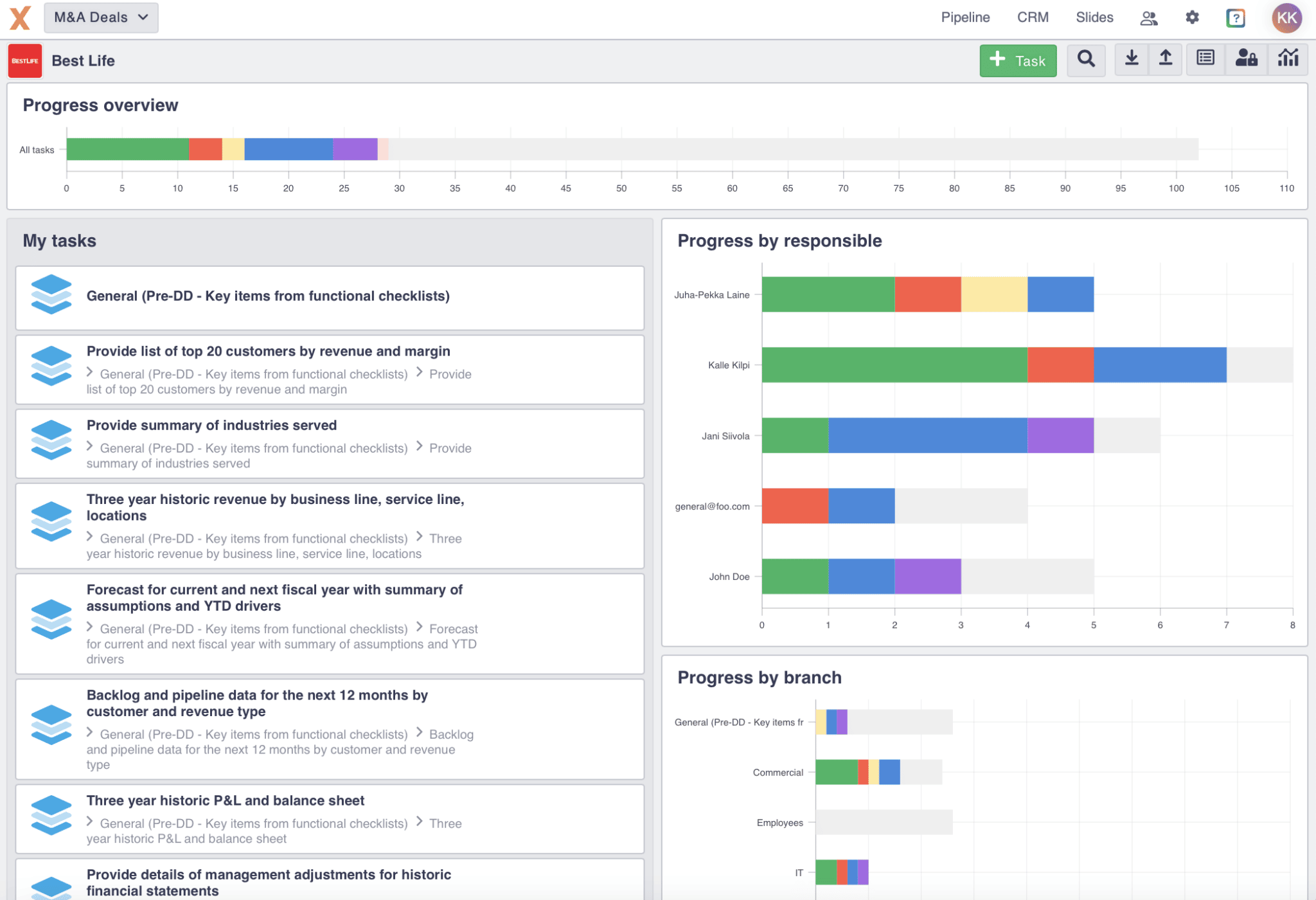Select green segment of All tasks progress bar
This screenshot has width=1316, height=900.
127,149
